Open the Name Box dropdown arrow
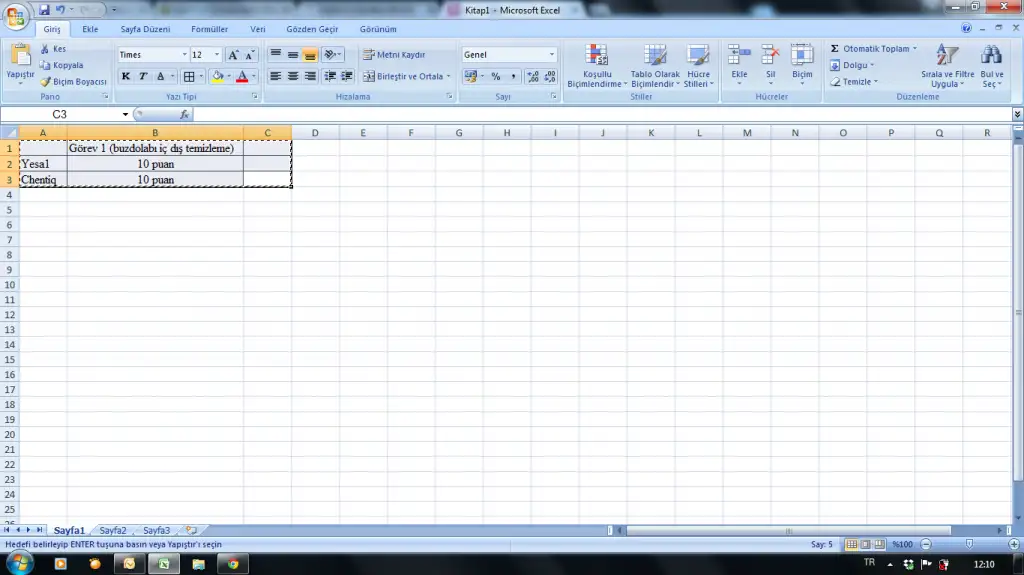Viewport: 1024px width, 575px height. [x=126, y=115]
